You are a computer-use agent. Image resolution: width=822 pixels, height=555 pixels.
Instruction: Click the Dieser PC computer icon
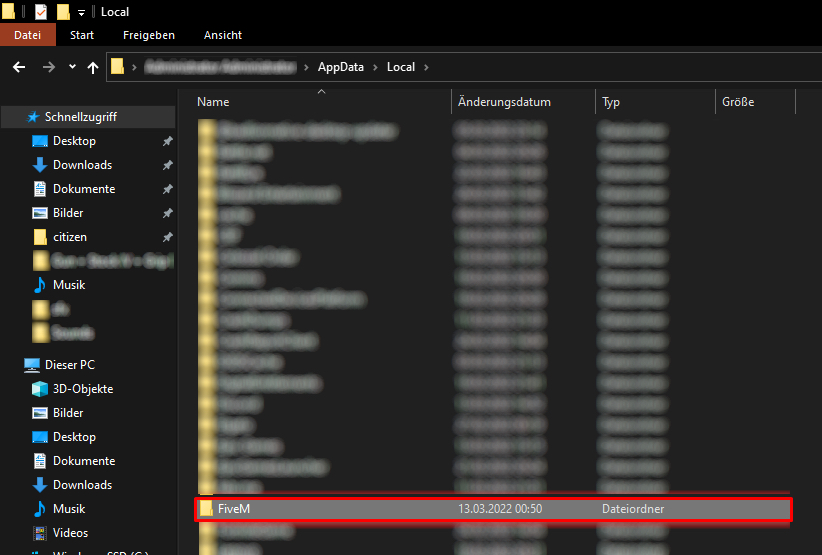[32, 365]
